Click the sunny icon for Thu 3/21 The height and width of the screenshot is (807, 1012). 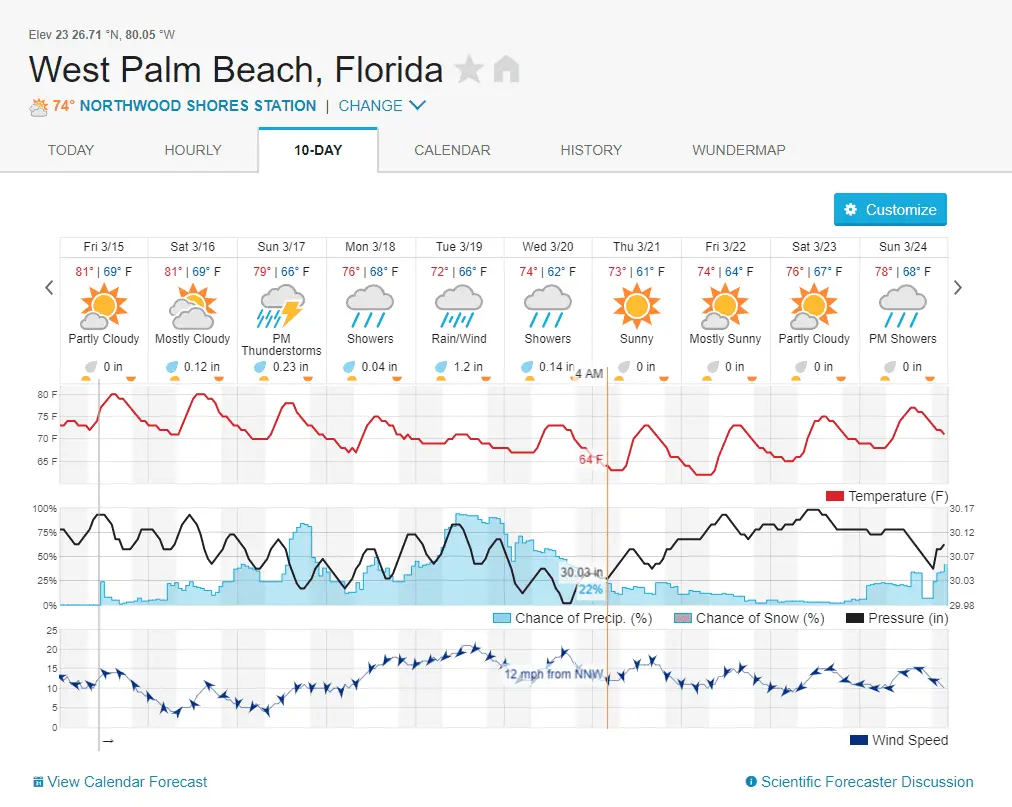[637, 305]
